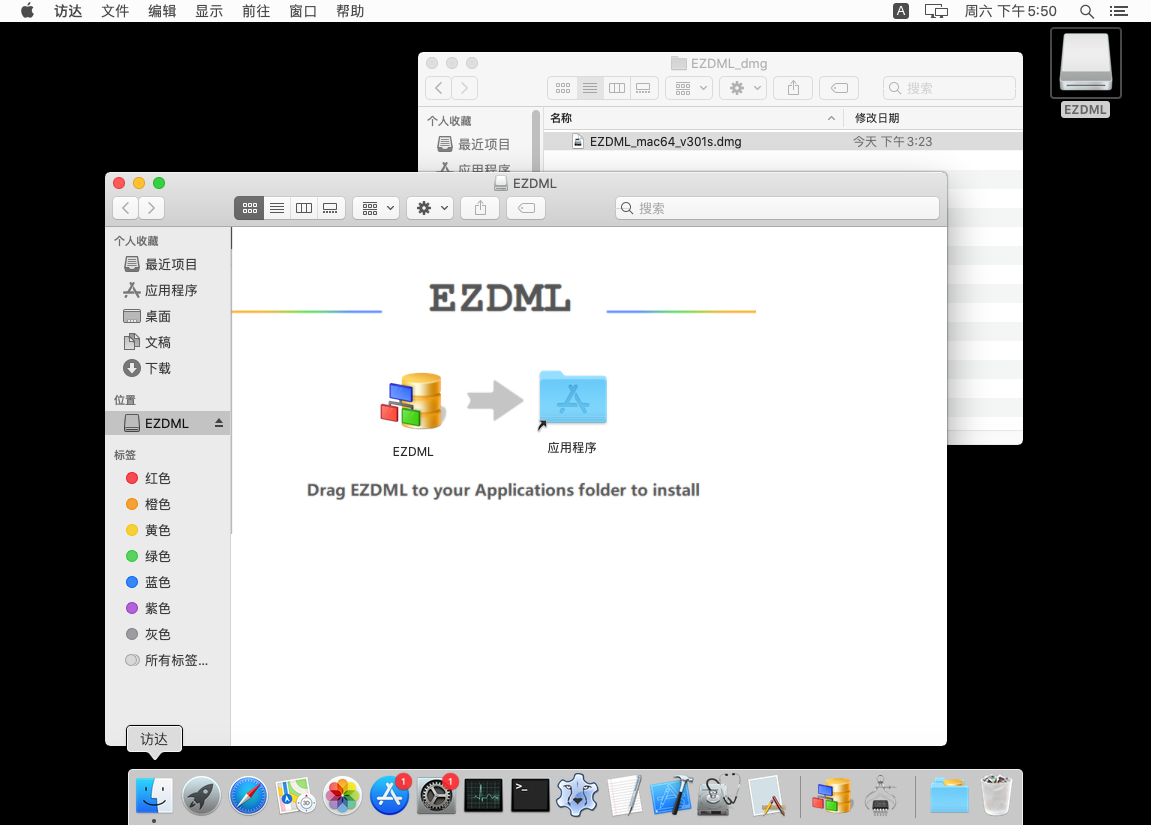1151x825 pixels.
Task: Open Spotlight search in menu bar
Action: tap(1086, 11)
